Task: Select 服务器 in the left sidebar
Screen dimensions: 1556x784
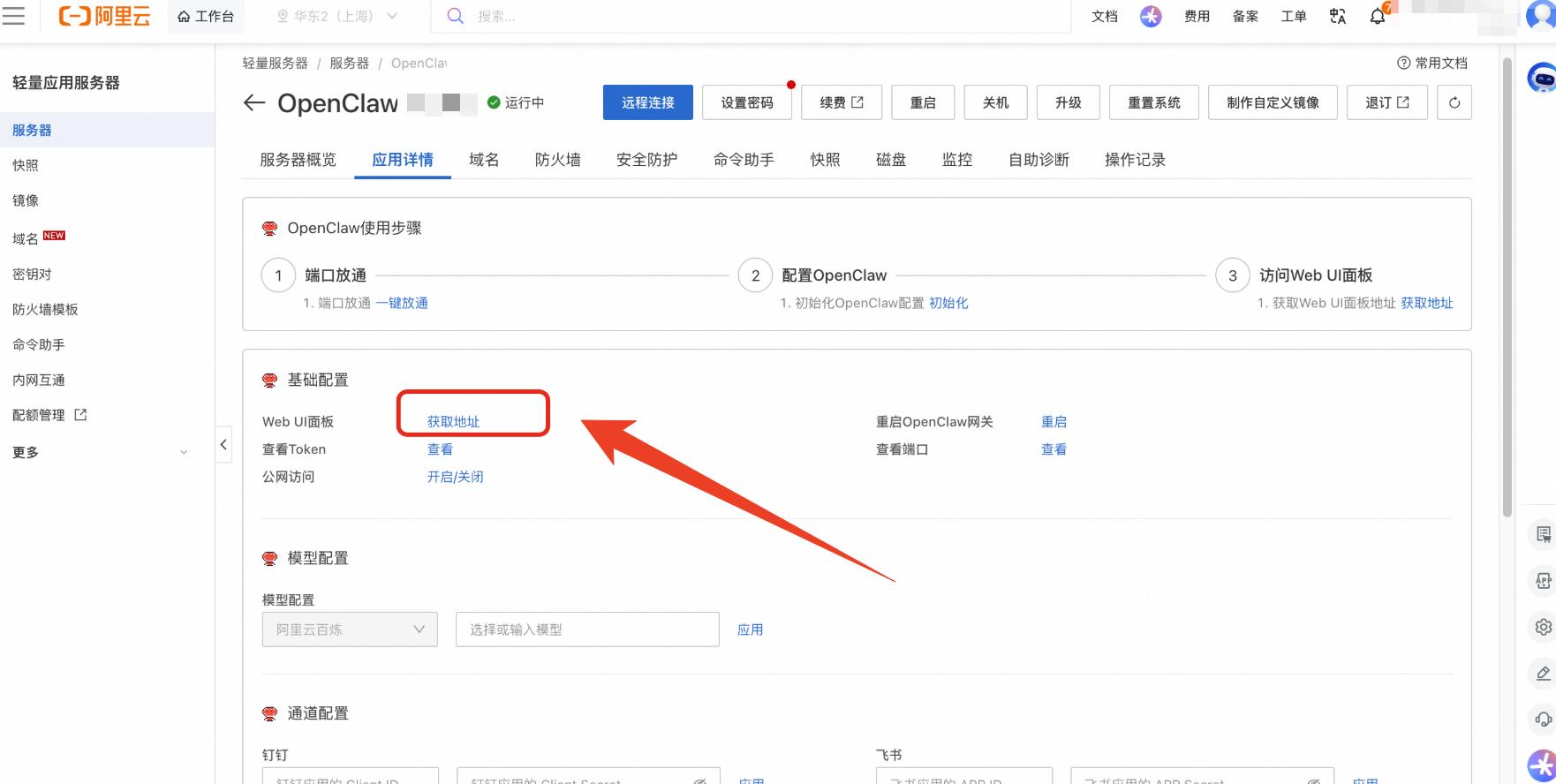Action: click(107, 130)
